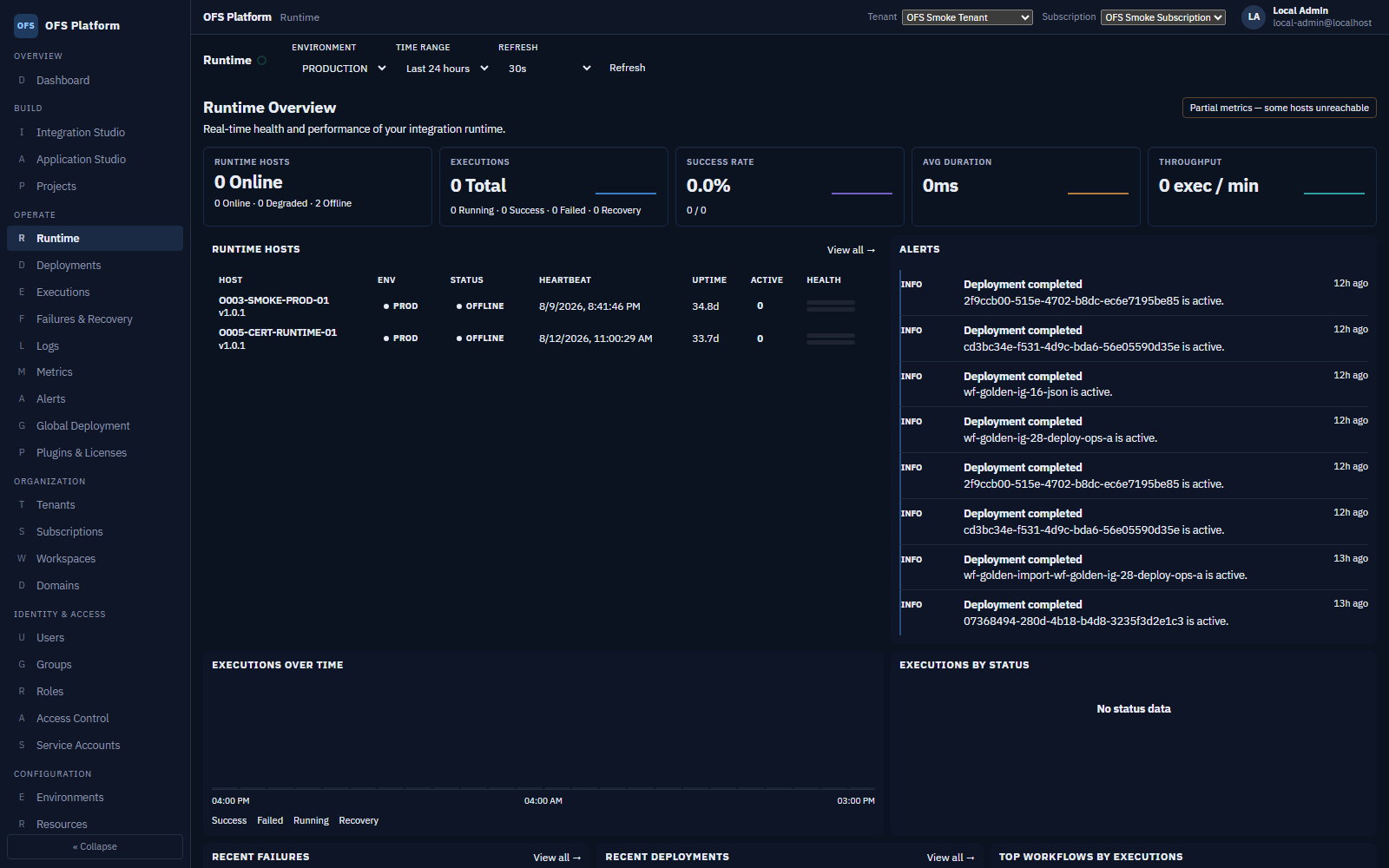The image size is (1389, 868).
Task: Click health bar for 0005-CERT-RUNTIME-01
Action: point(831,339)
